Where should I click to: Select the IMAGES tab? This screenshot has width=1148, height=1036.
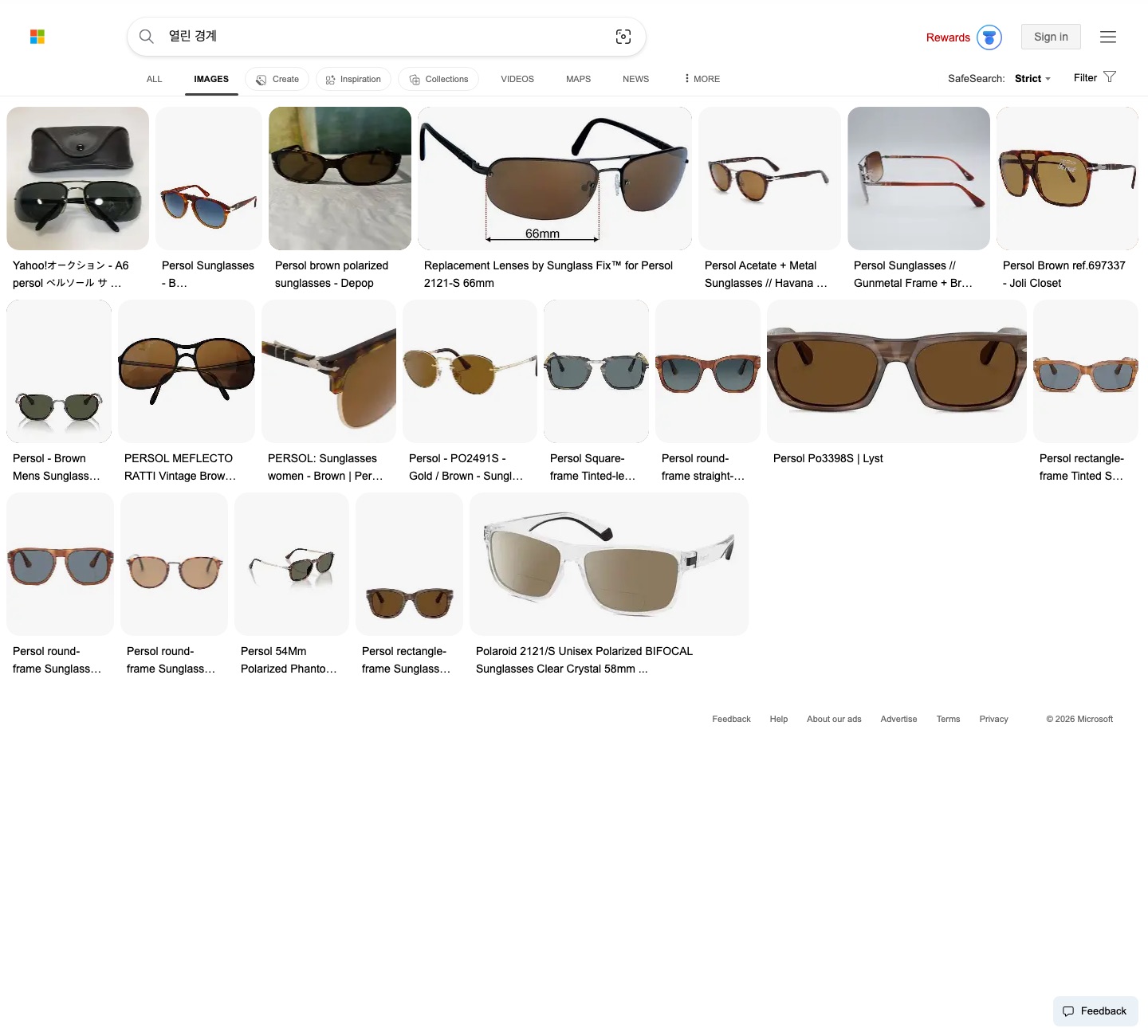(211, 79)
